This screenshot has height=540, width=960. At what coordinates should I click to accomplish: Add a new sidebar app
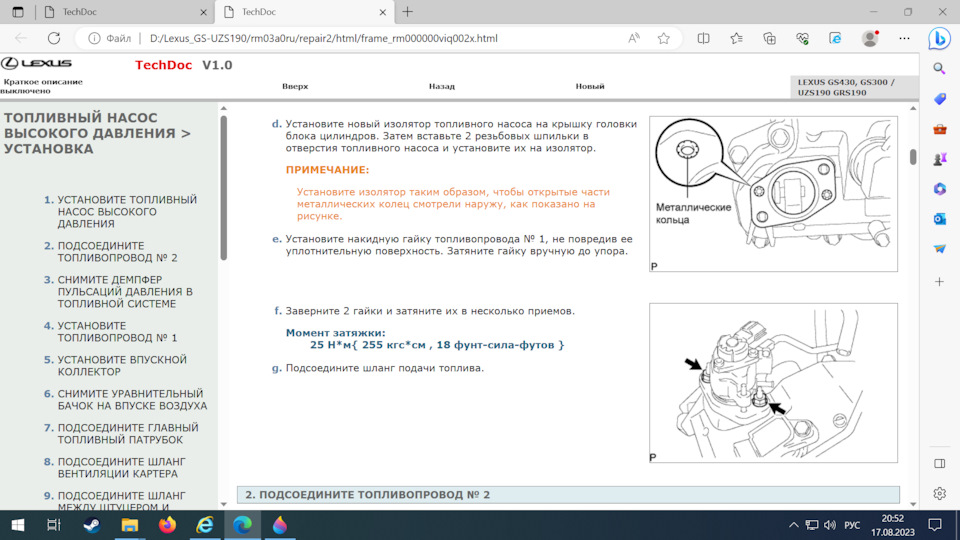pos(940,282)
